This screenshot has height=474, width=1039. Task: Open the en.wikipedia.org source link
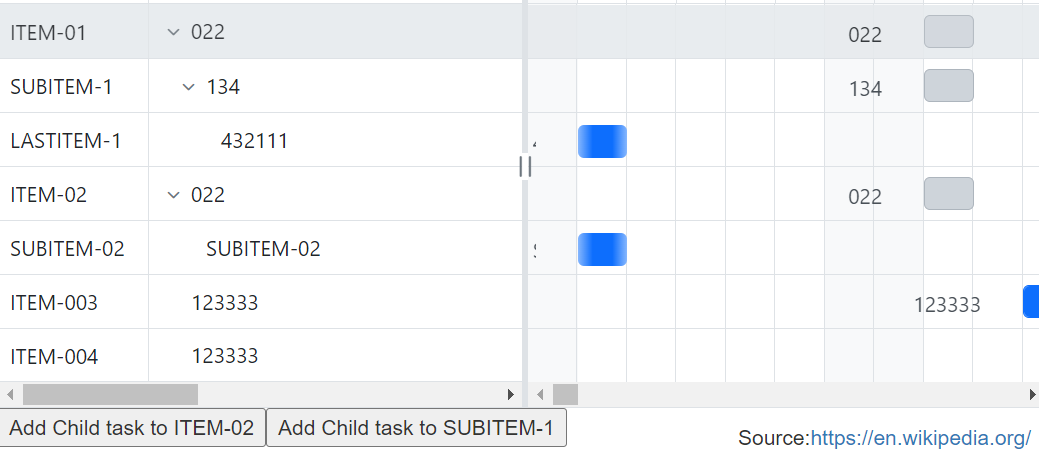point(920,438)
